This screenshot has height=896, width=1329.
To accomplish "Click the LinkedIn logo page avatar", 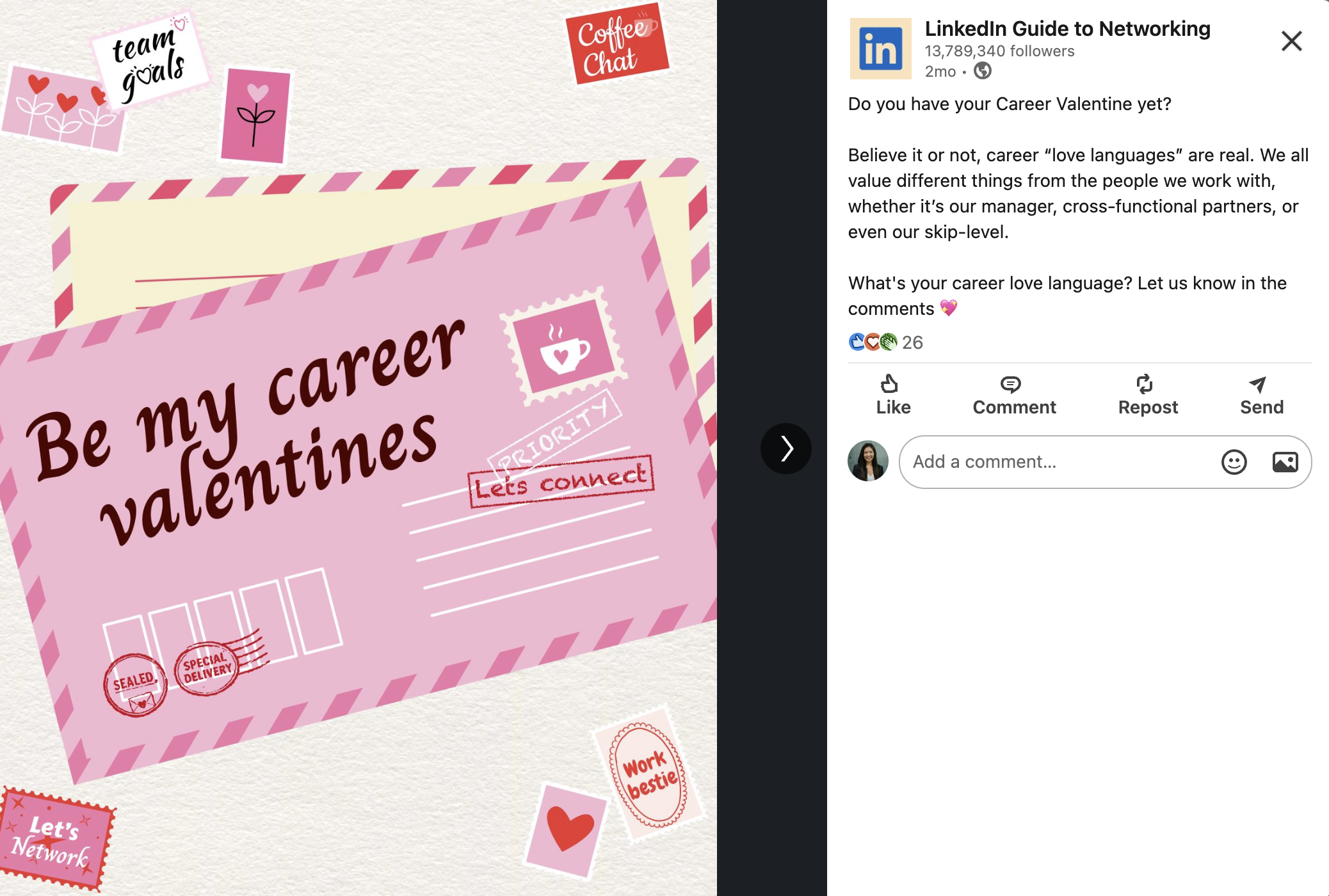I will pos(880,49).
